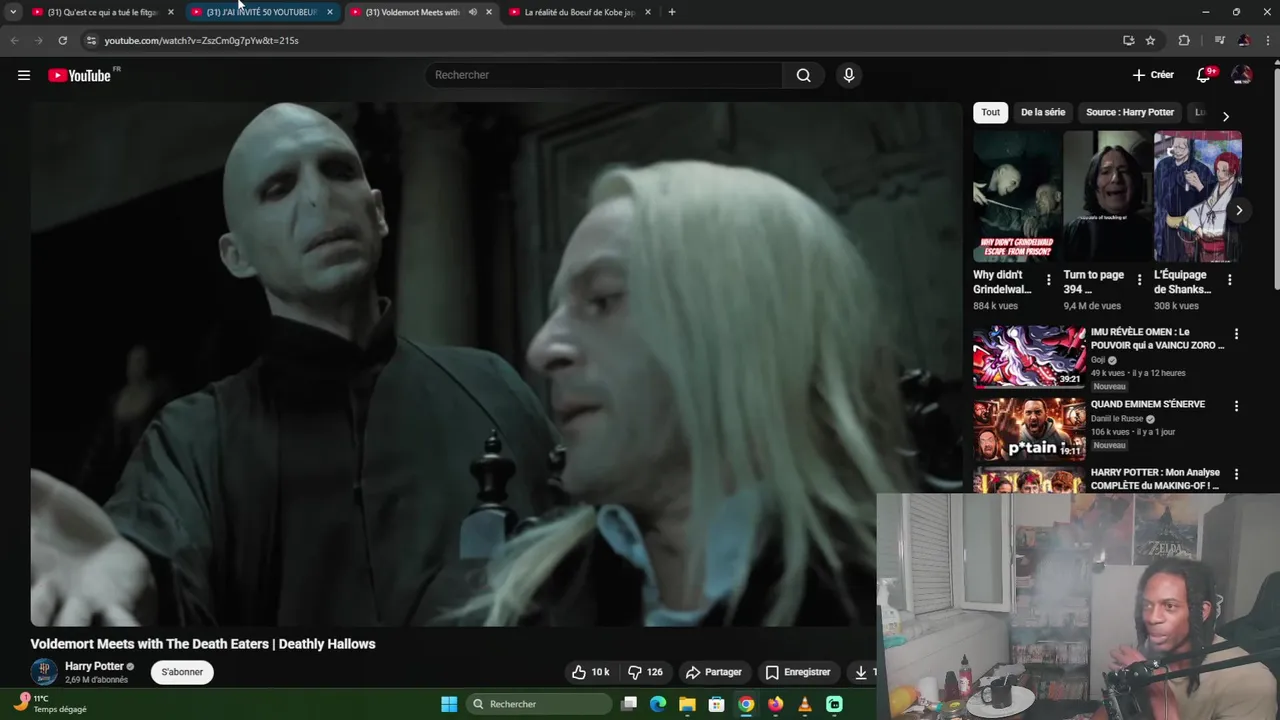Open the tab search dropdown arrow
This screenshot has width=1280, height=720.
click(13, 12)
